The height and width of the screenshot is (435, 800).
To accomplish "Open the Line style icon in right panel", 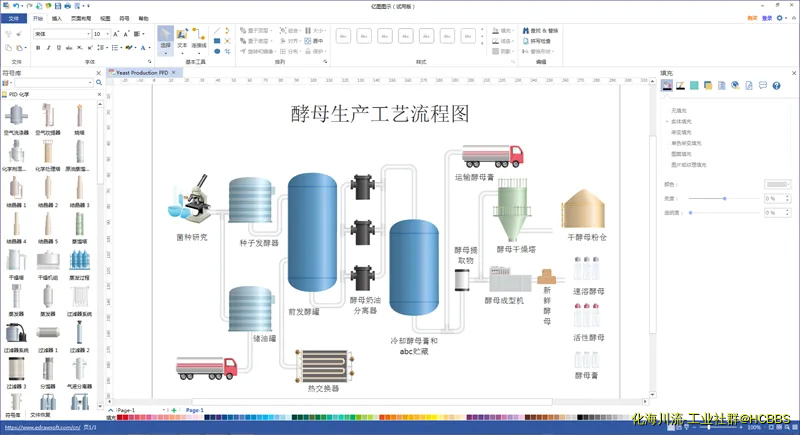I will (x=681, y=86).
